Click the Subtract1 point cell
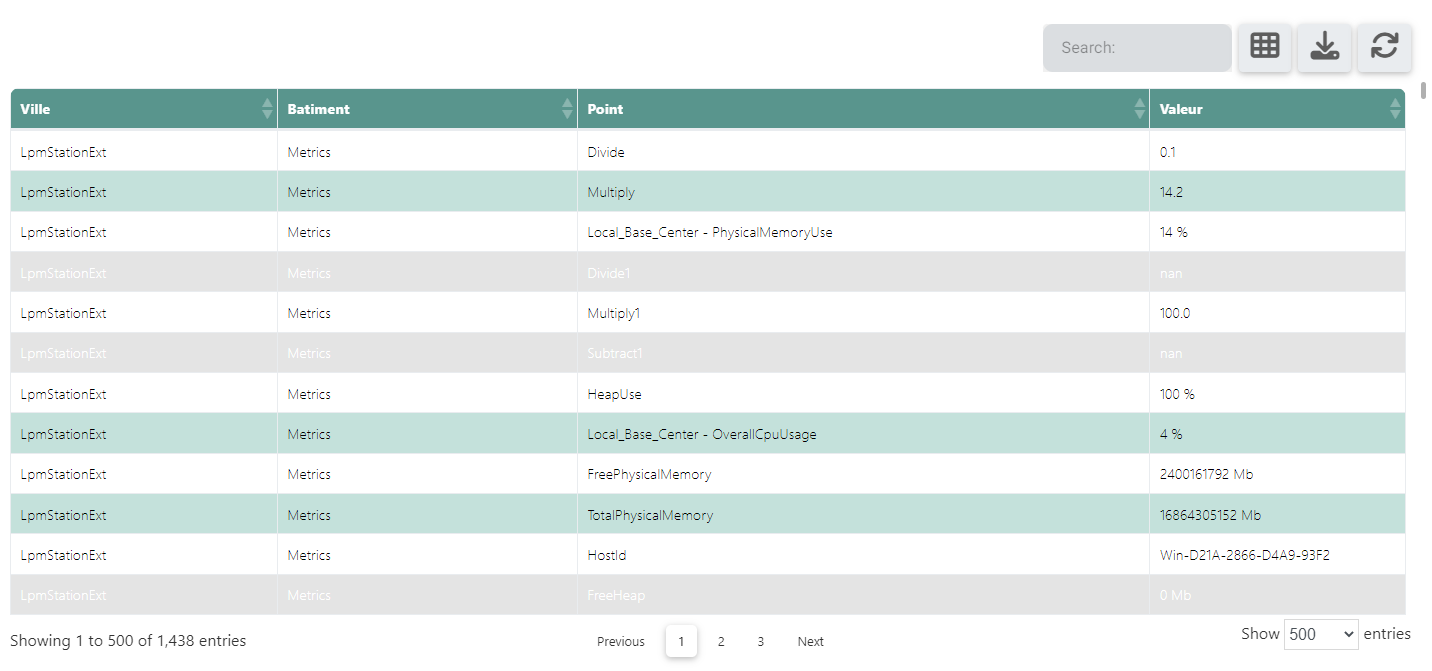The height and width of the screenshot is (671, 1432). [x=863, y=353]
